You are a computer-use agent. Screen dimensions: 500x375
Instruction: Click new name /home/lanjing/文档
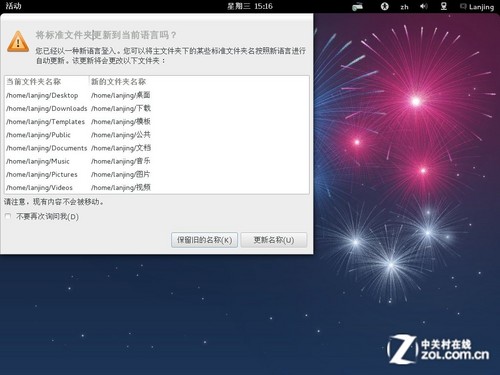[x=121, y=148]
